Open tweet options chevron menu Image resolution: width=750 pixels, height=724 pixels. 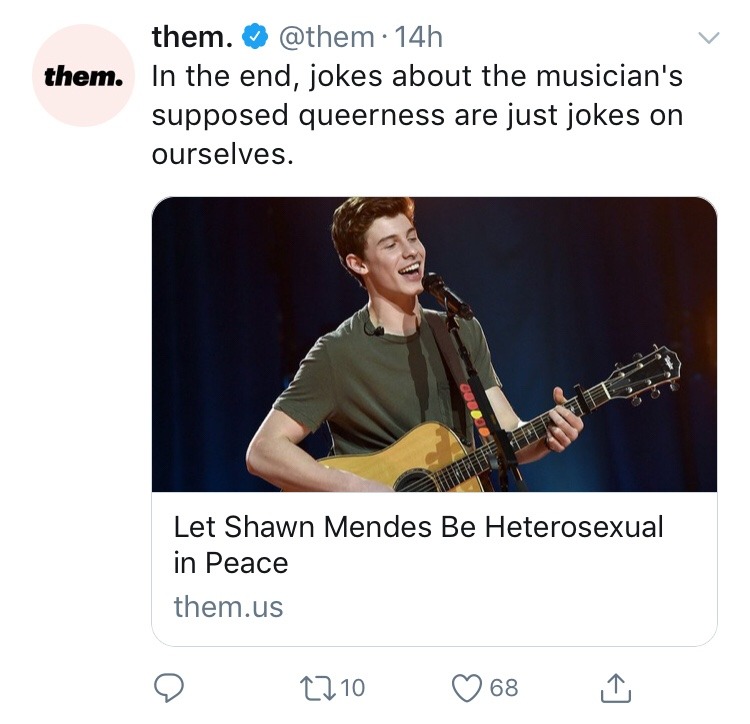click(x=708, y=39)
